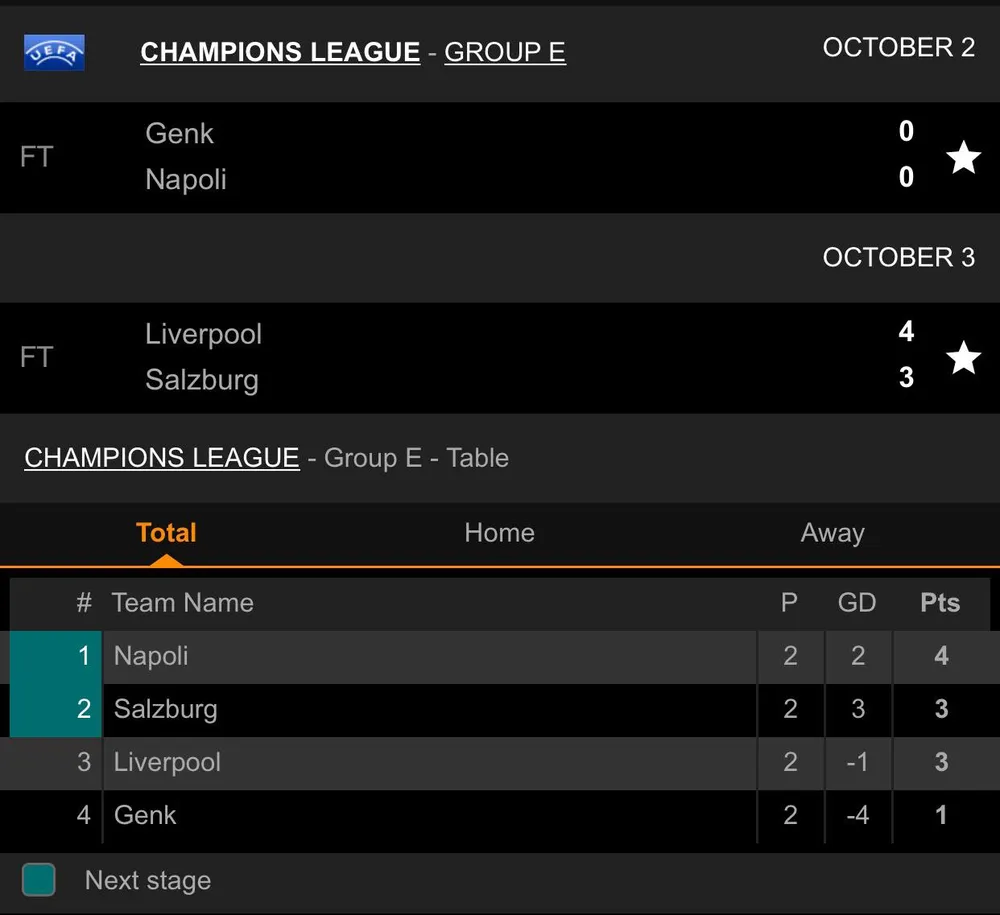Sort table by Pts column
The width and height of the screenshot is (1000, 915).
pos(940,603)
